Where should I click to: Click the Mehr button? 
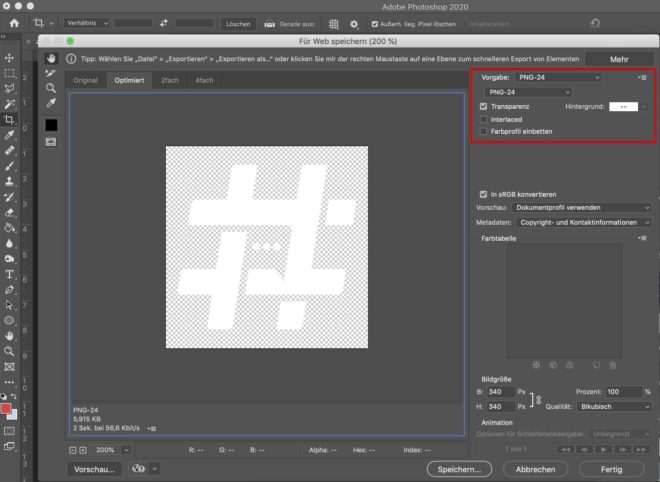(619, 59)
